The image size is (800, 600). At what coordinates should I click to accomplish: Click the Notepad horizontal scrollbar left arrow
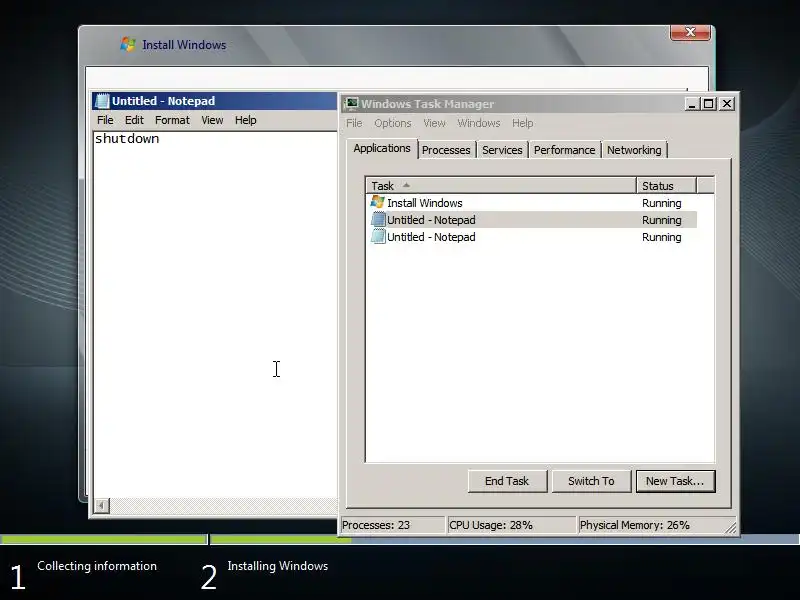click(102, 506)
